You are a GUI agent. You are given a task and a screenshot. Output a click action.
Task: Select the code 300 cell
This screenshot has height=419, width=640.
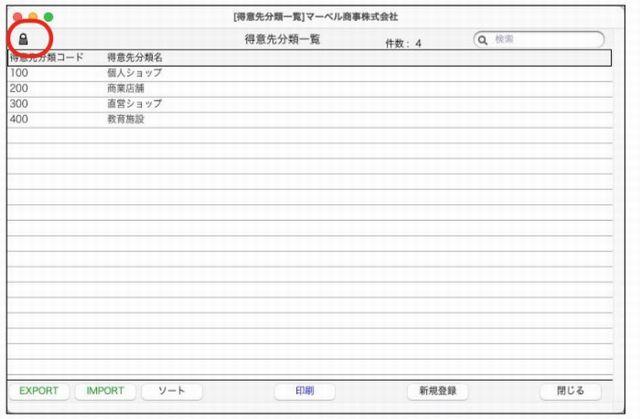point(20,103)
